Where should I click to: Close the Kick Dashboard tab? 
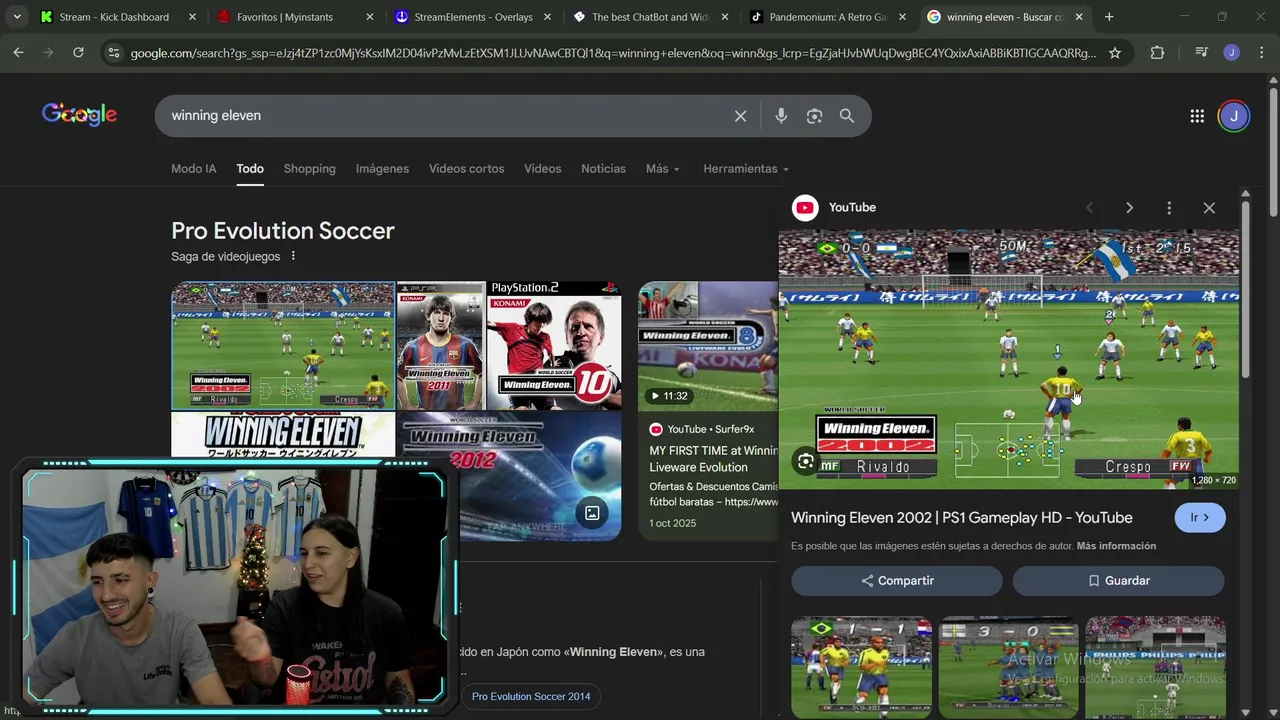coord(193,17)
